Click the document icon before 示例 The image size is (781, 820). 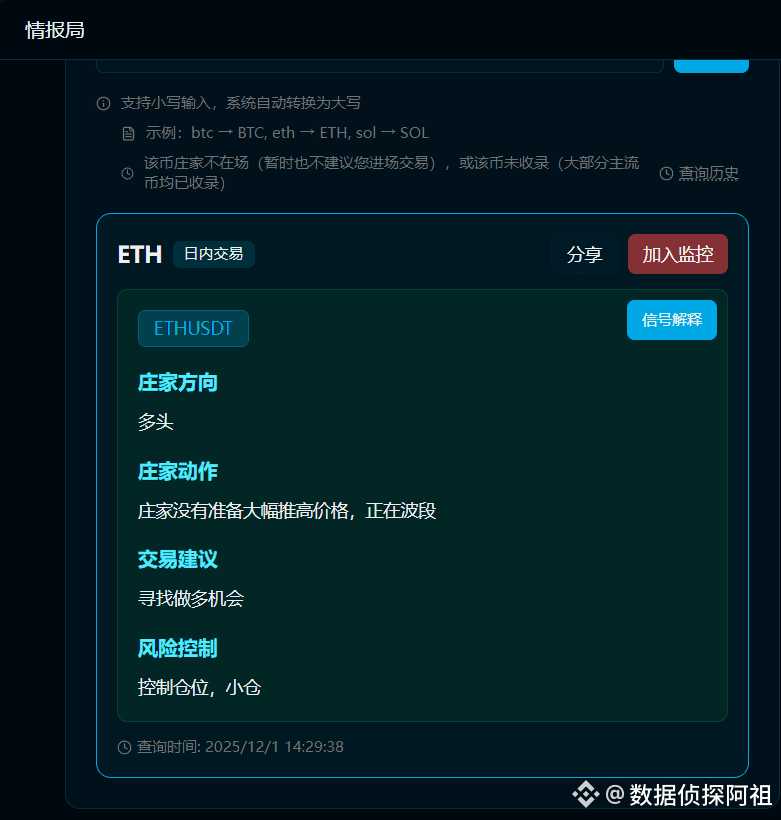pyautogui.click(x=129, y=134)
